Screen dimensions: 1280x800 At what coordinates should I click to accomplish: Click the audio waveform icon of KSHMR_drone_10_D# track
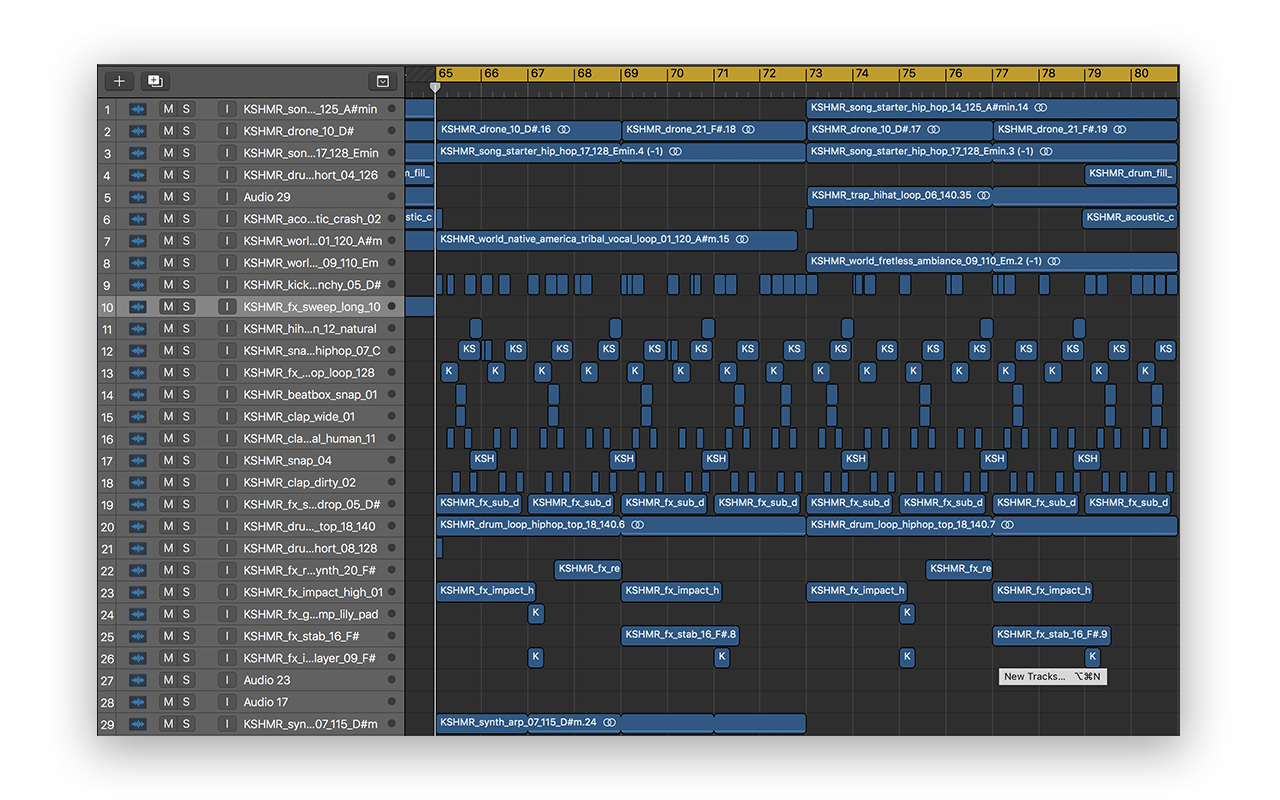tap(137, 131)
